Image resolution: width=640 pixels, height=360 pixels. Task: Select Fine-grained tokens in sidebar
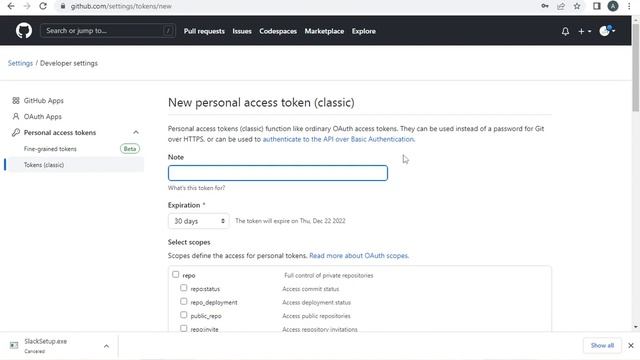coord(50,149)
